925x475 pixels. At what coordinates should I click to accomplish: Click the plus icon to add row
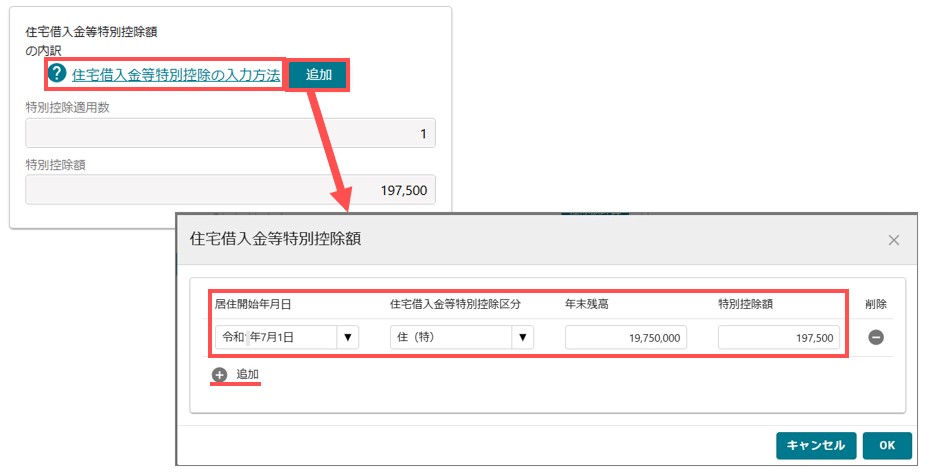click(219, 375)
